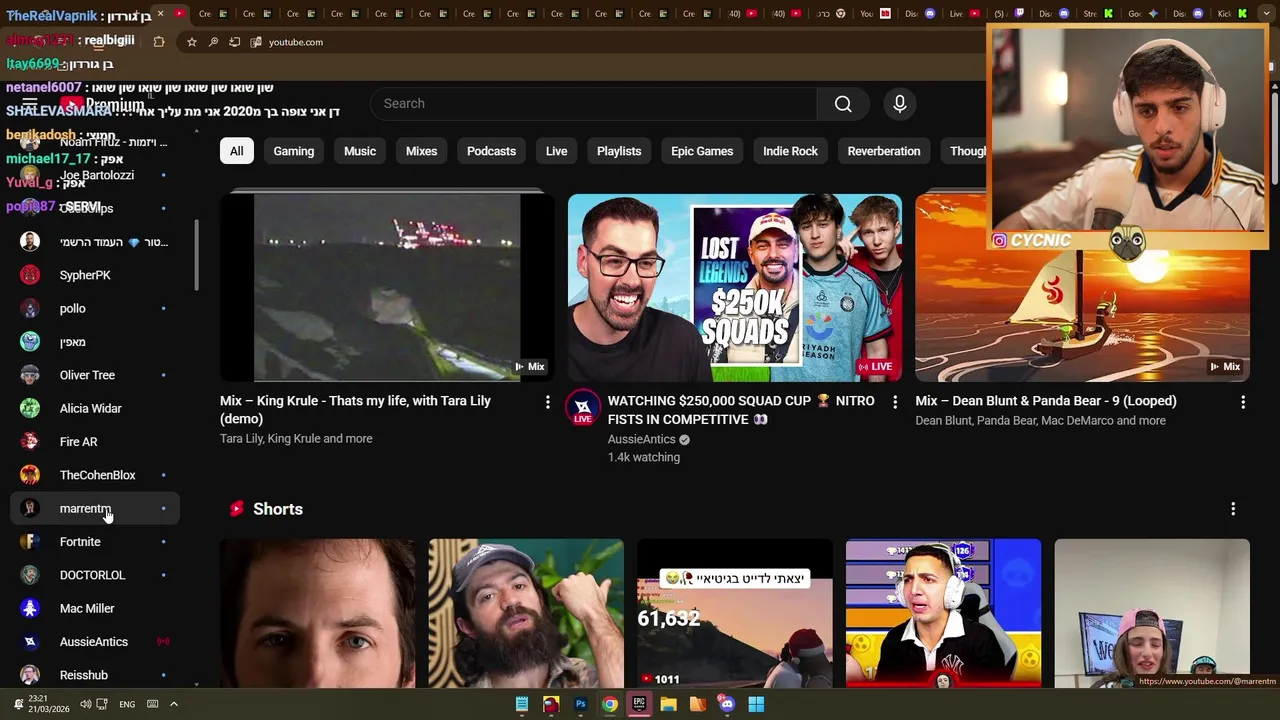1280x720 pixels.
Task: Select the Music filter chip
Action: [x=360, y=151]
